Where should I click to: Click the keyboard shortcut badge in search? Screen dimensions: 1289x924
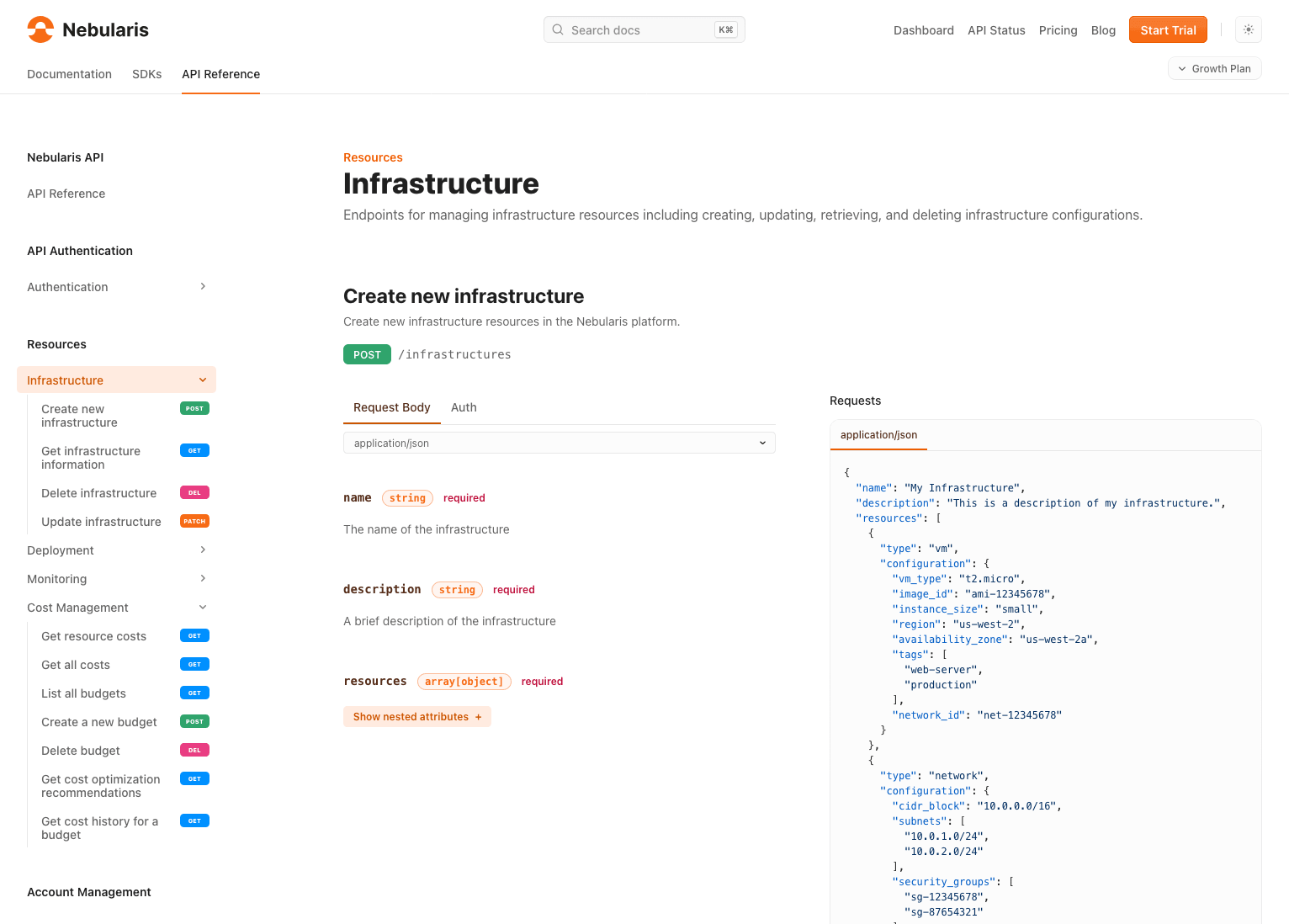[725, 29]
